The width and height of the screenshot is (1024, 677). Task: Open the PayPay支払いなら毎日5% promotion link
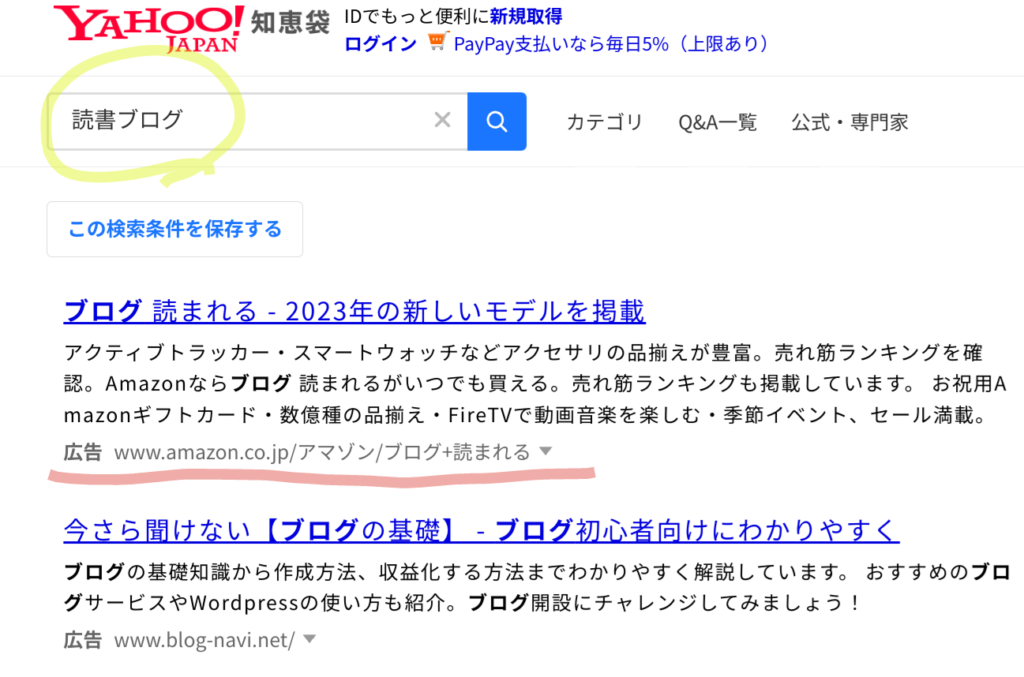(611, 44)
